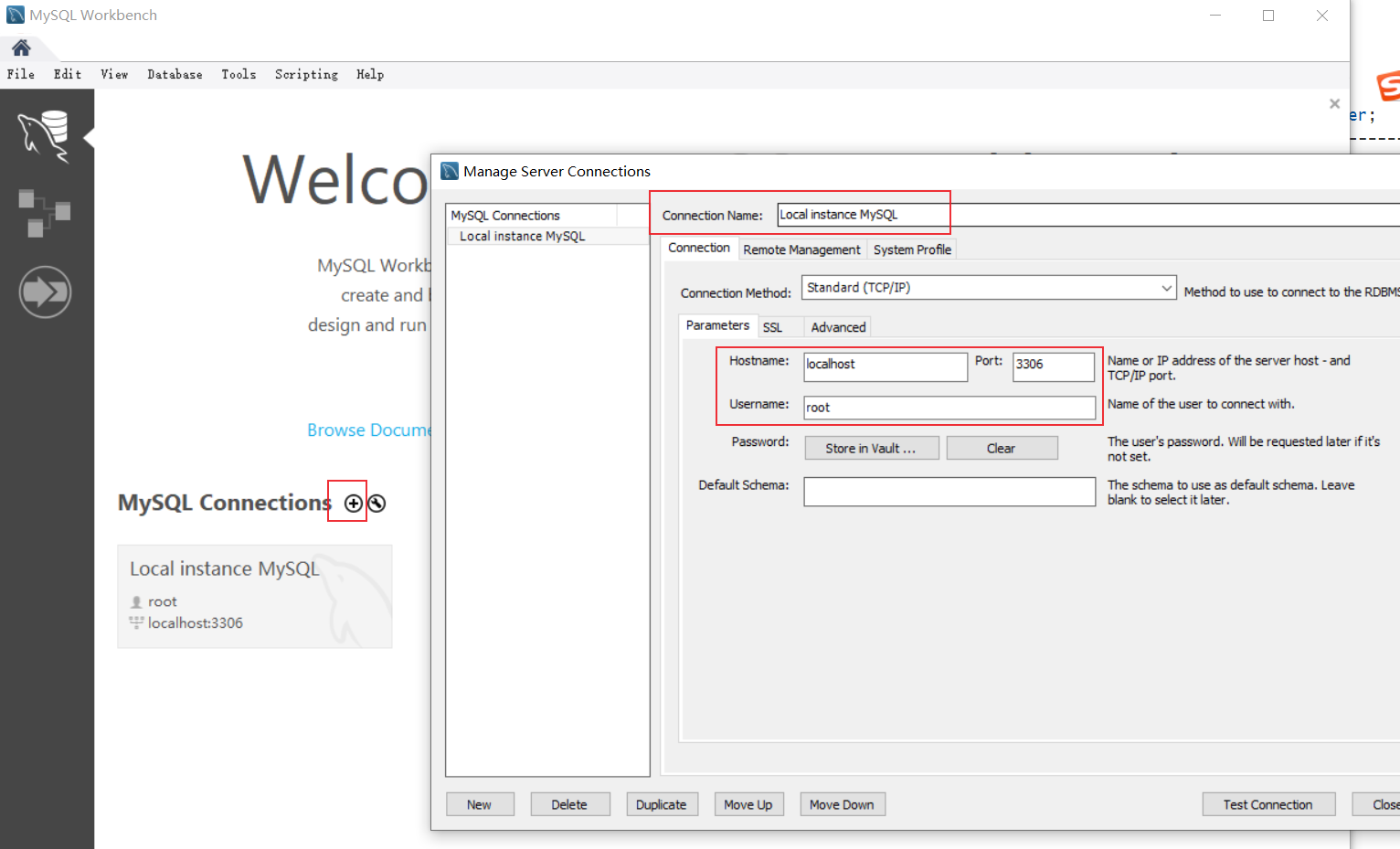This screenshot has width=1400, height=849.
Task: Open manage connections wrench icon
Action: pyautogui.click(x=377, y=503)
